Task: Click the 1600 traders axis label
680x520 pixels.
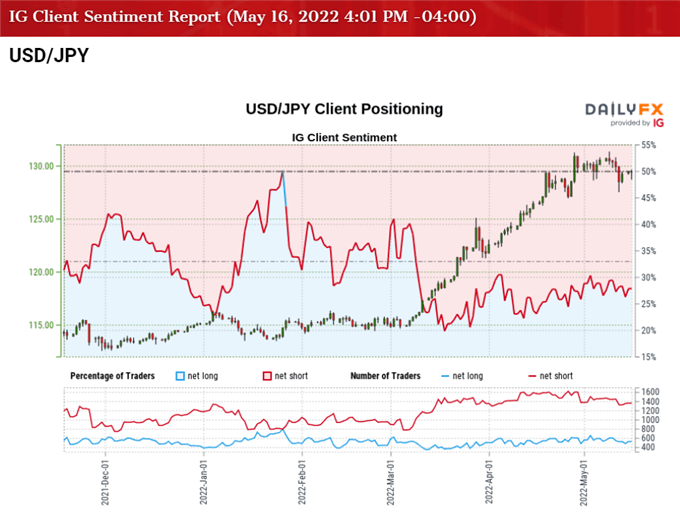Action: [650, 392]
